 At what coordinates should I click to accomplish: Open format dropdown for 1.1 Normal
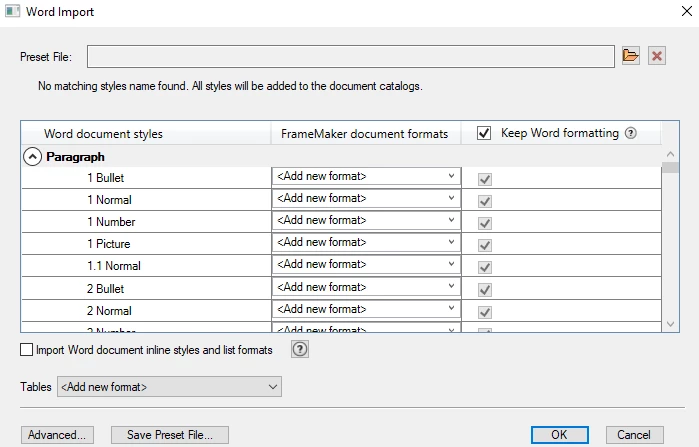pos(366,264)
